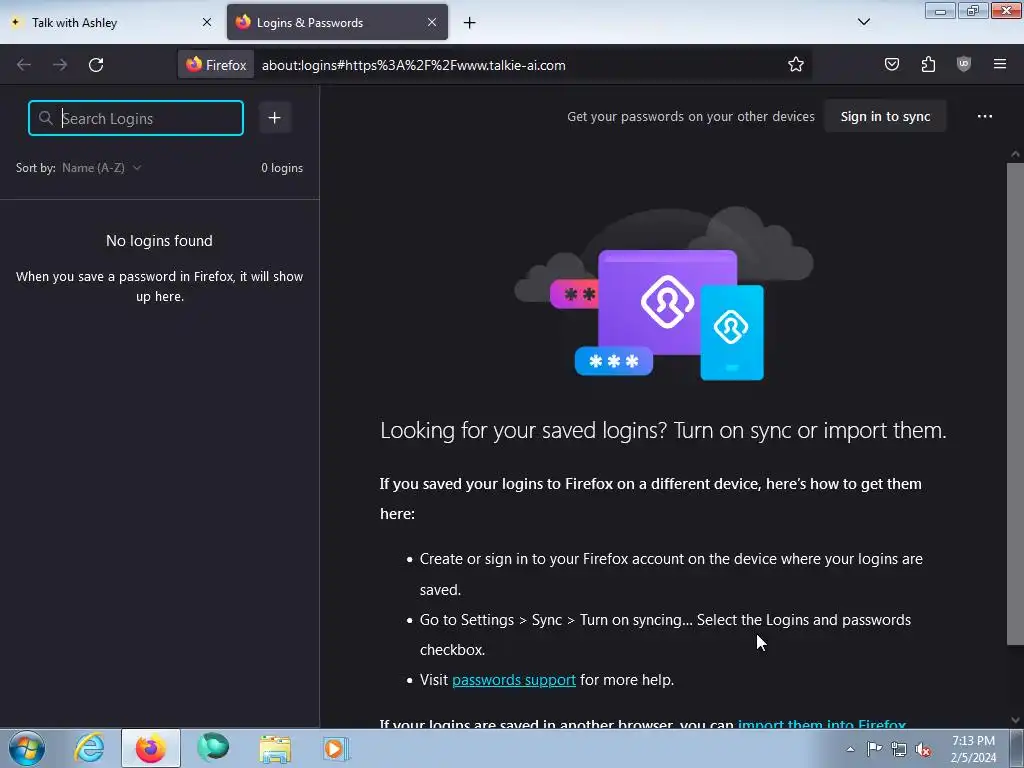This screenshot has width=1024, height=768.
Task: Open the green globe browser taskbar icon
Action: click(213, 748)
